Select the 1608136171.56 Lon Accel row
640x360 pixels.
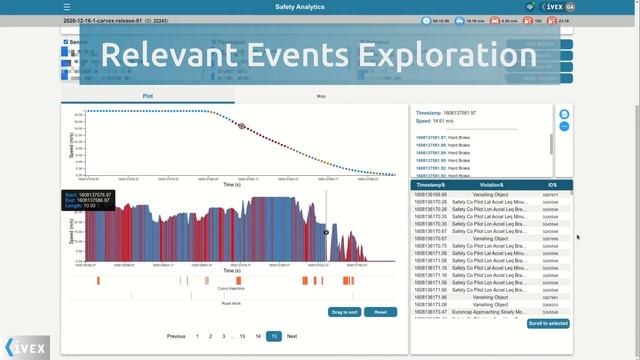(490, 283)
